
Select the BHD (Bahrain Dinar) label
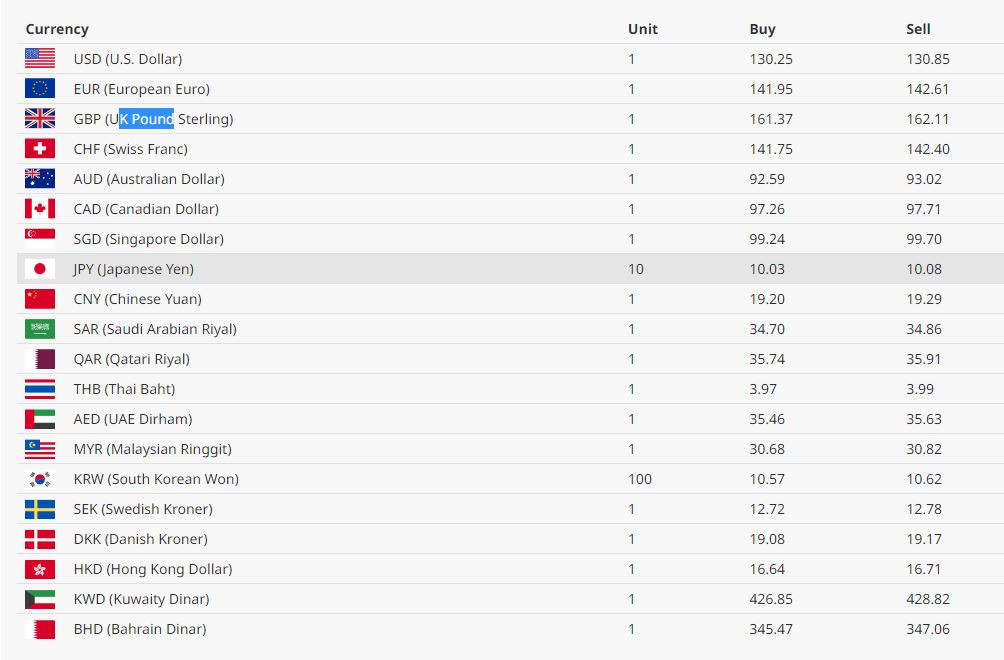(140, 629)
